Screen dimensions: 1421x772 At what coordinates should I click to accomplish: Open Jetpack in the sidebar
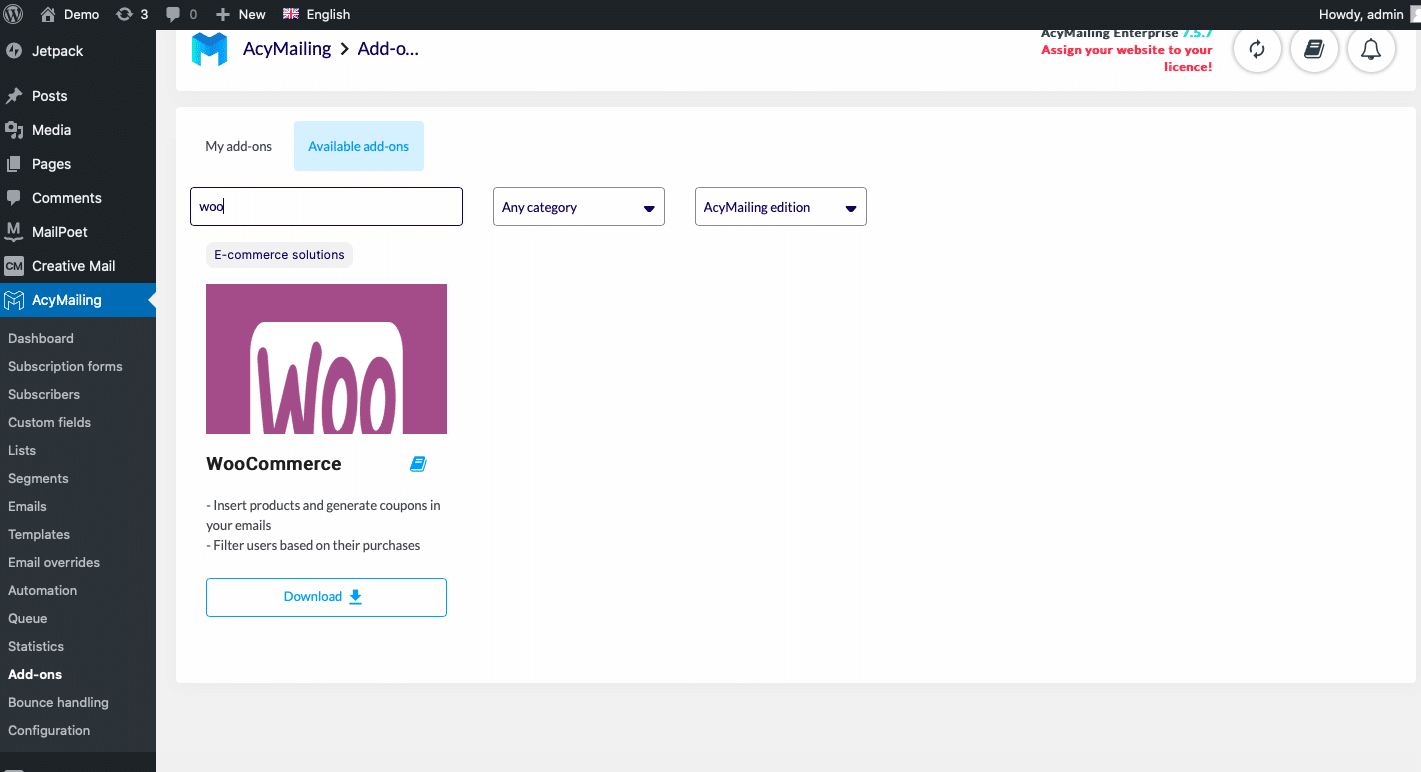coord(78,50)
